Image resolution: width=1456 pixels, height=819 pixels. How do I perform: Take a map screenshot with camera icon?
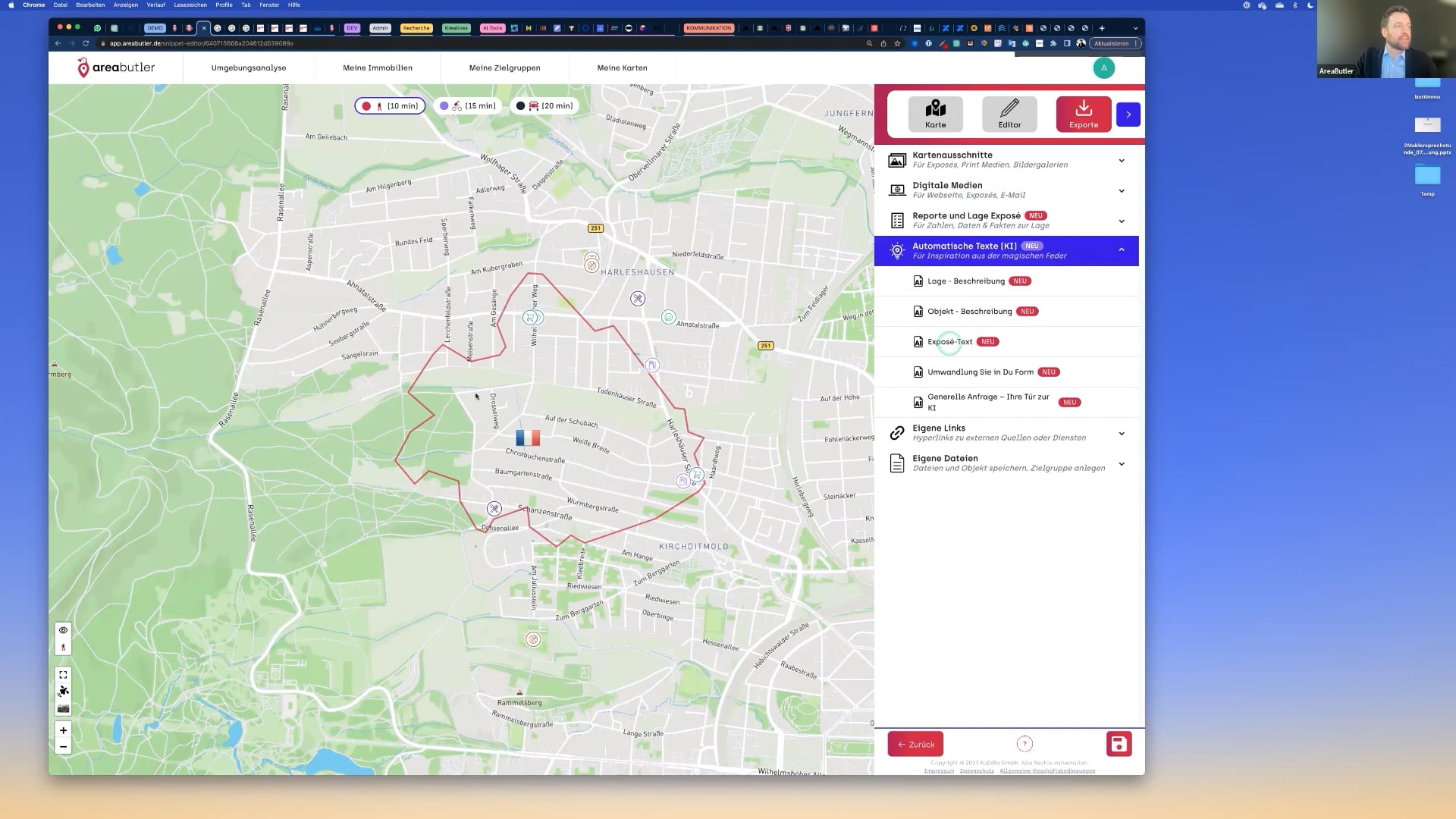click(x=63, y=708)
